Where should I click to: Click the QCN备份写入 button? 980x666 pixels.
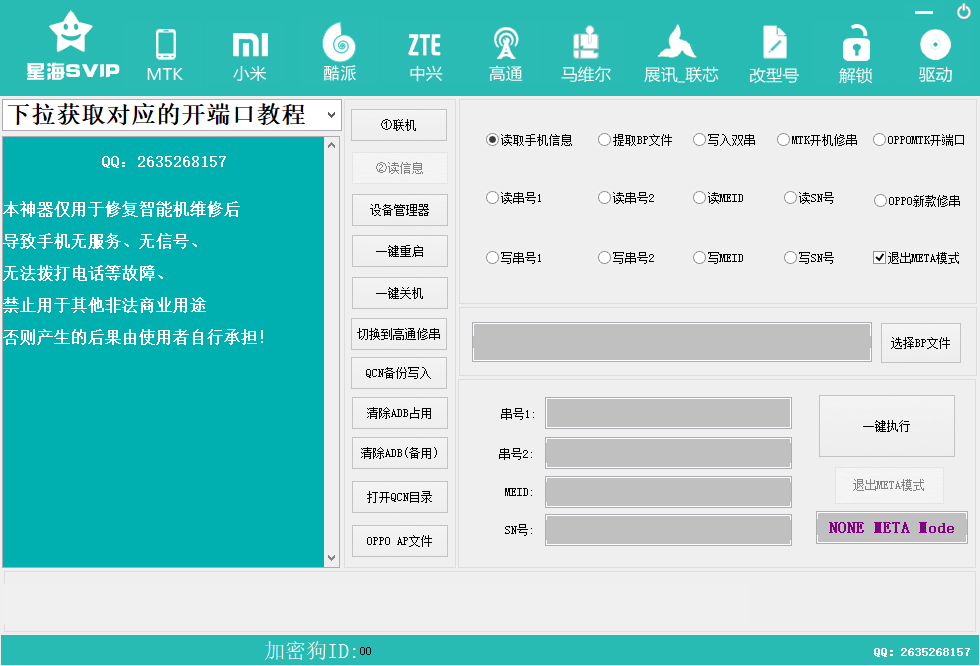[x=399, y=373]
